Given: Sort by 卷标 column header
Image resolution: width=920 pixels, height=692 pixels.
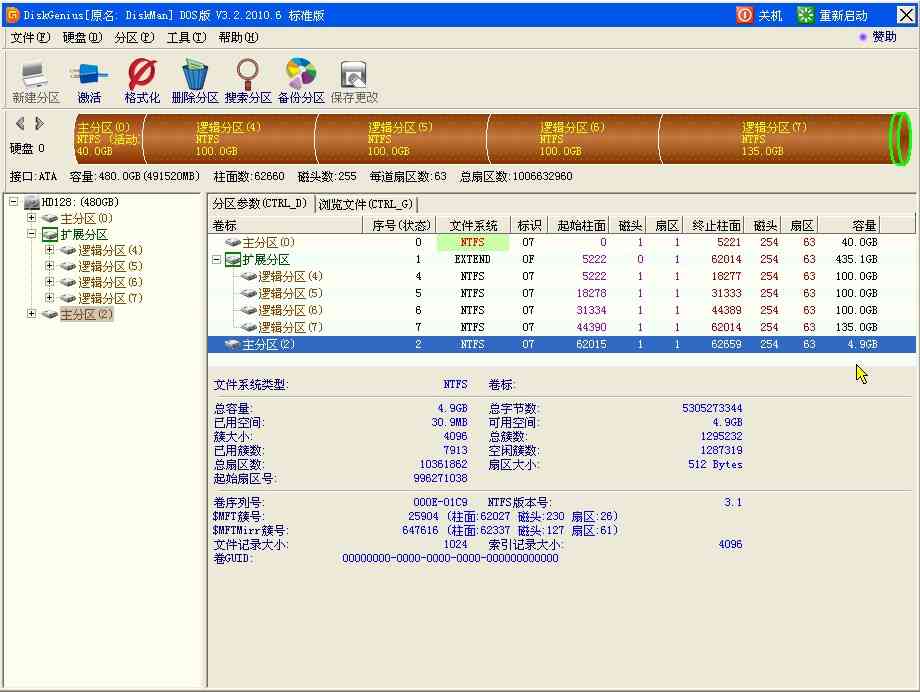Looking at the screenshot, I should coord(286,225).
